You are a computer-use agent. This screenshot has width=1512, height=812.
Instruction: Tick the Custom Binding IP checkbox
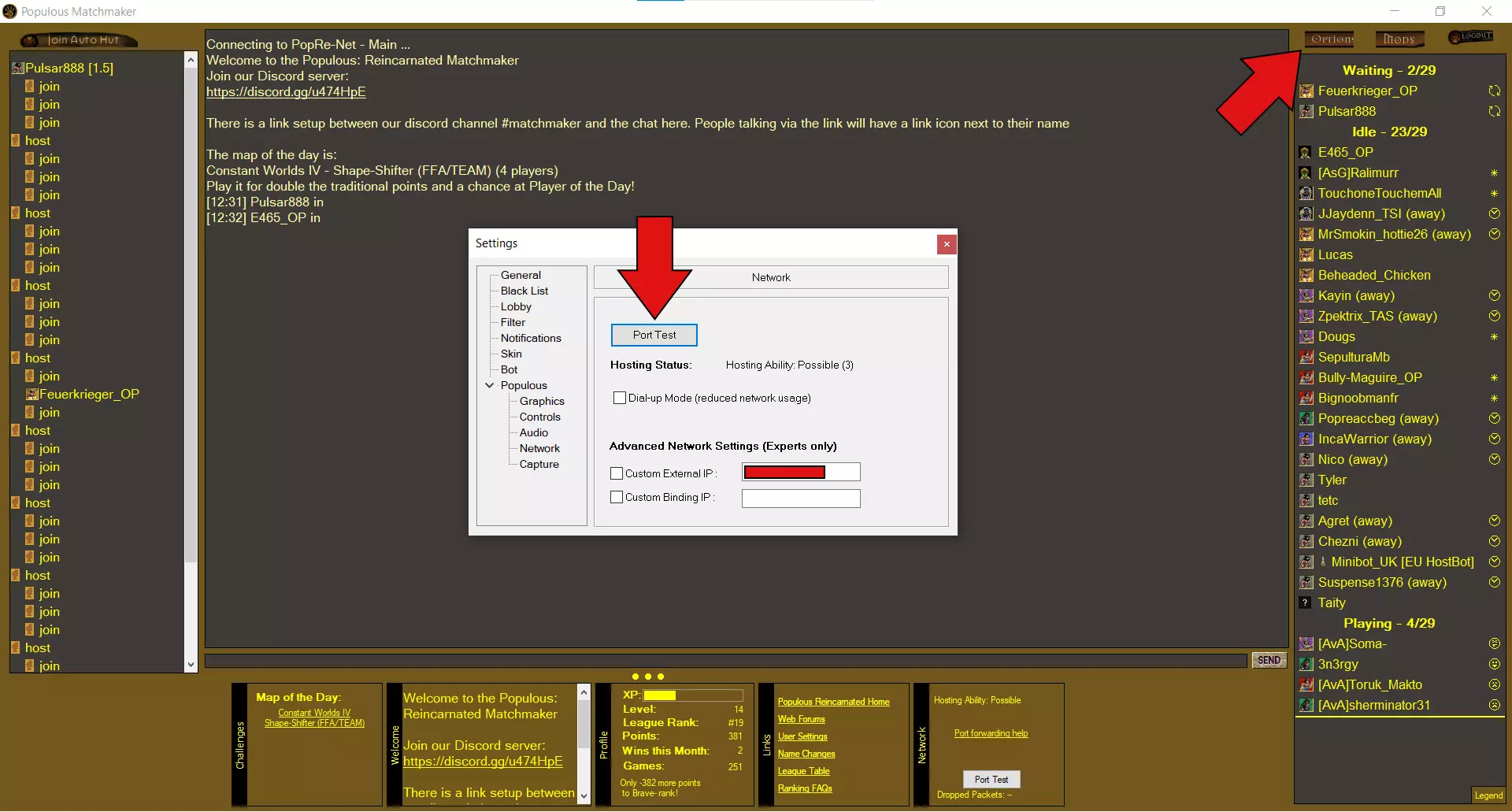point(617,498)
